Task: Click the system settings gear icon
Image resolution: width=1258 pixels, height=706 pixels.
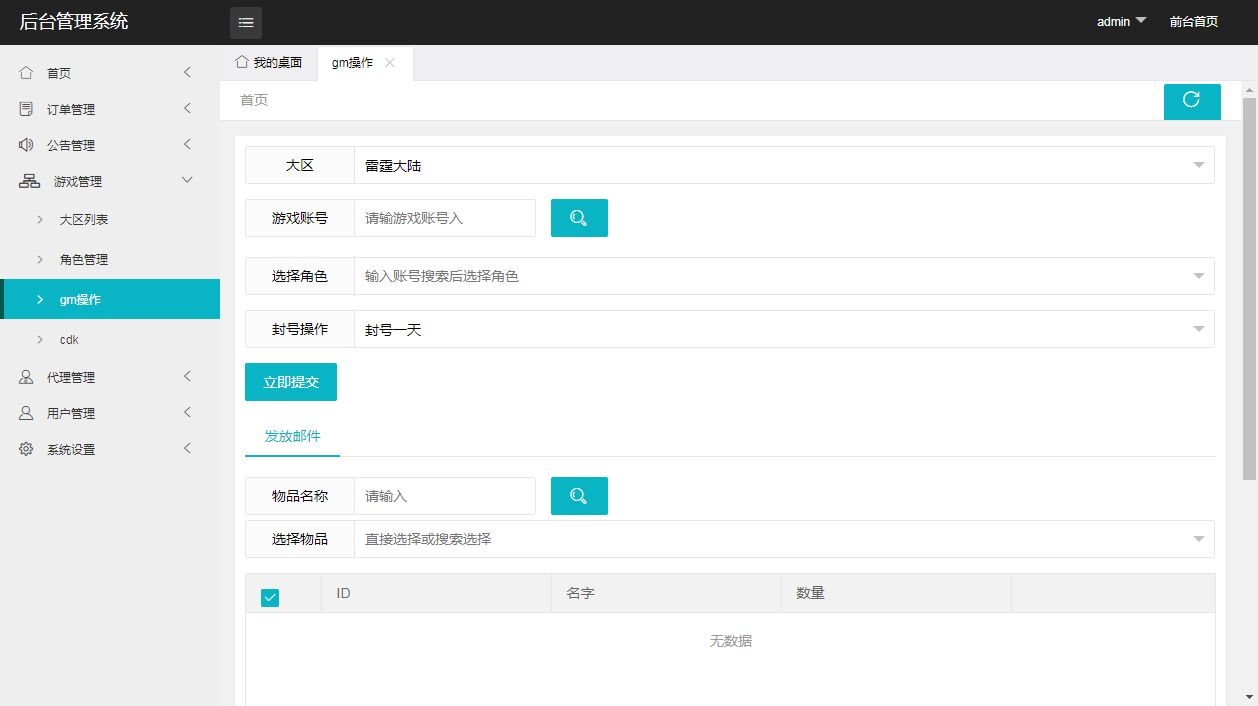Action: pyautogui.click(x=26, y=449)
